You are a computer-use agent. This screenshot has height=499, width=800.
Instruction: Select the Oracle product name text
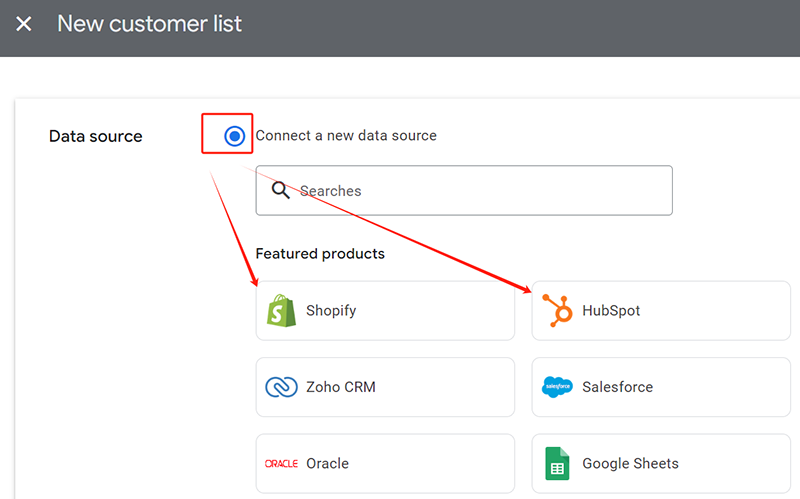[x=327, y=464]
